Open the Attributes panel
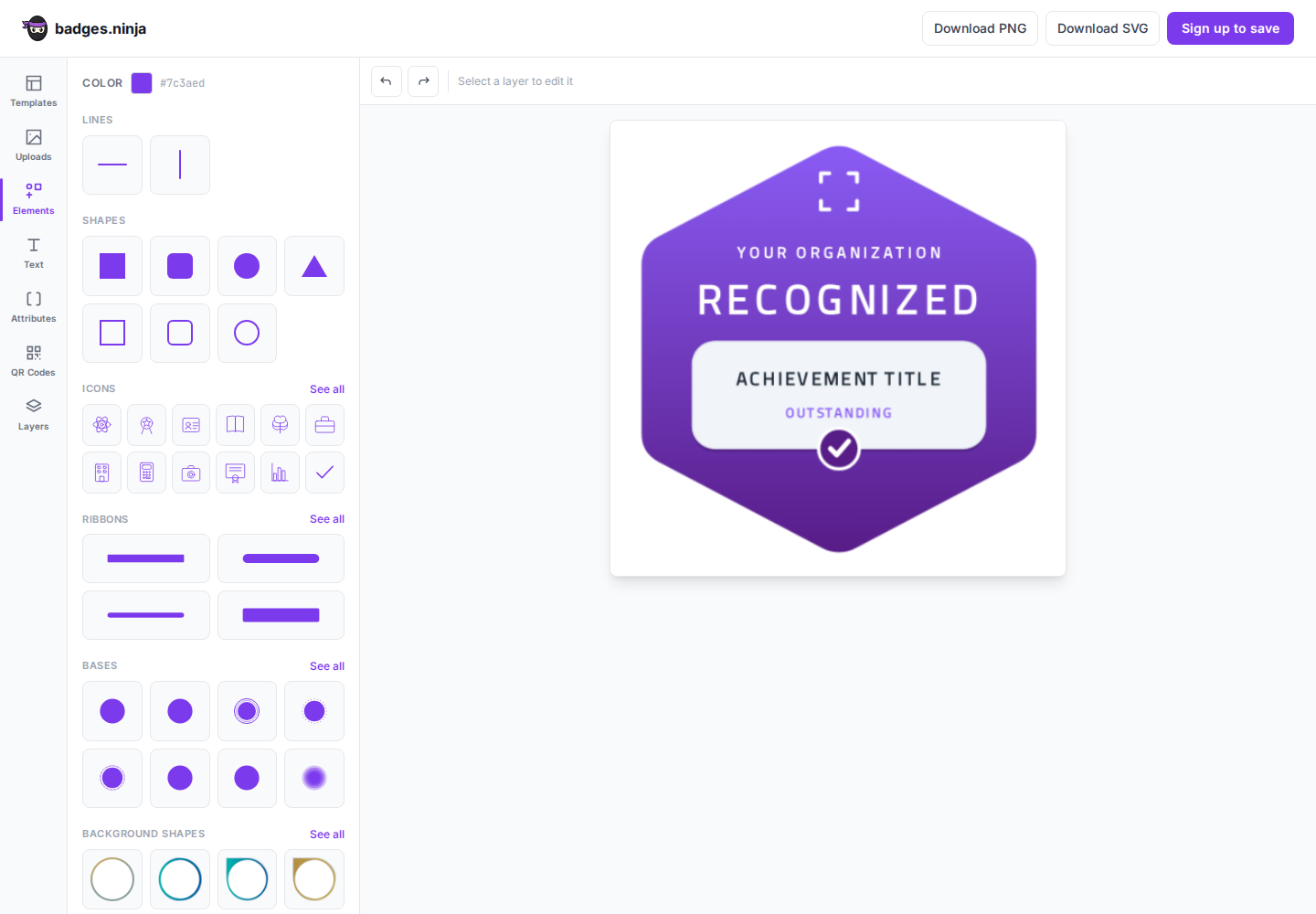The height and width of the screenshot is (914, 1316). (34, 307)
